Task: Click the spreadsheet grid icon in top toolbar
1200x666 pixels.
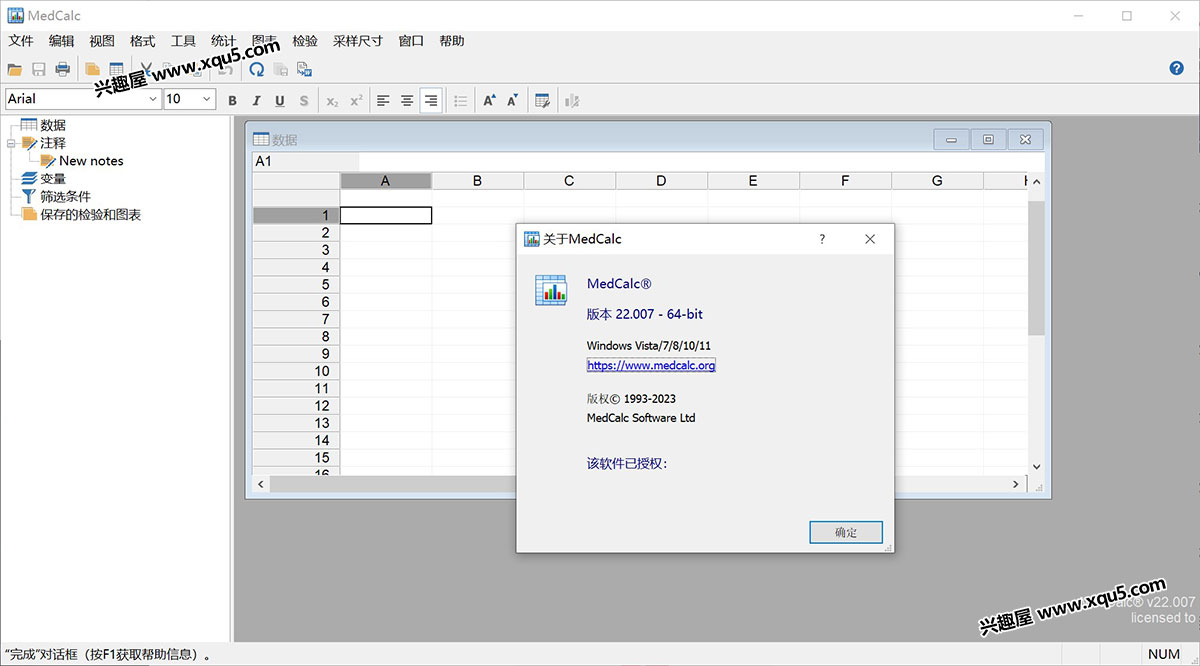Action: point(116,69)
